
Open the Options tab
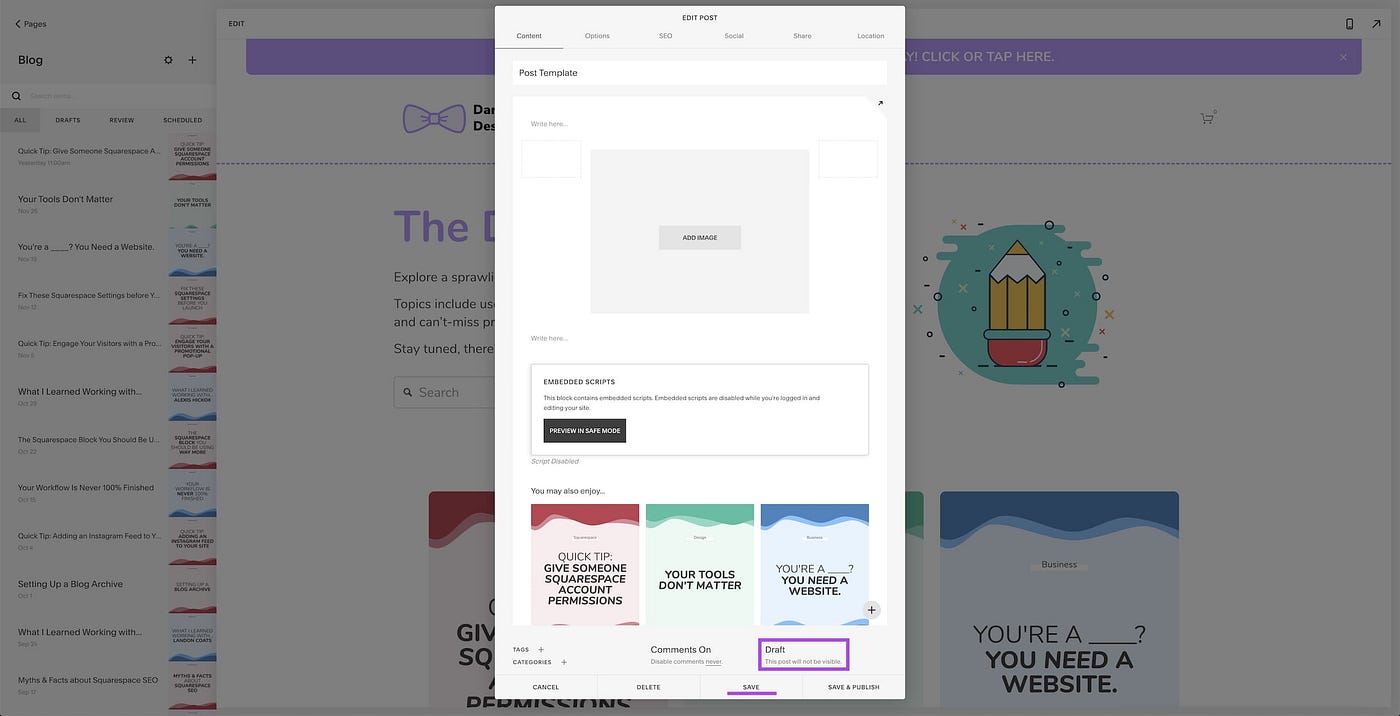coord(597,36)
